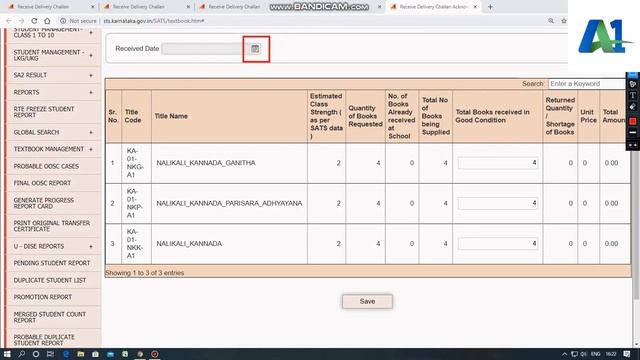Screen dimensions: 640x360
Task: Open Duplicate Student List
Action: [50, 280]
